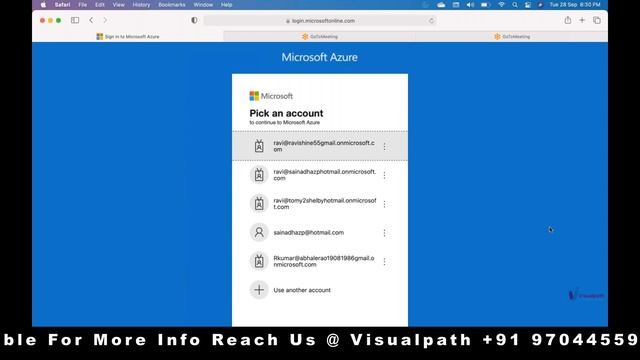Image resolution: width=640 pixels, height=360 pixels.
Task: Click Pick an account heading
Action: (x=286, y=113)
